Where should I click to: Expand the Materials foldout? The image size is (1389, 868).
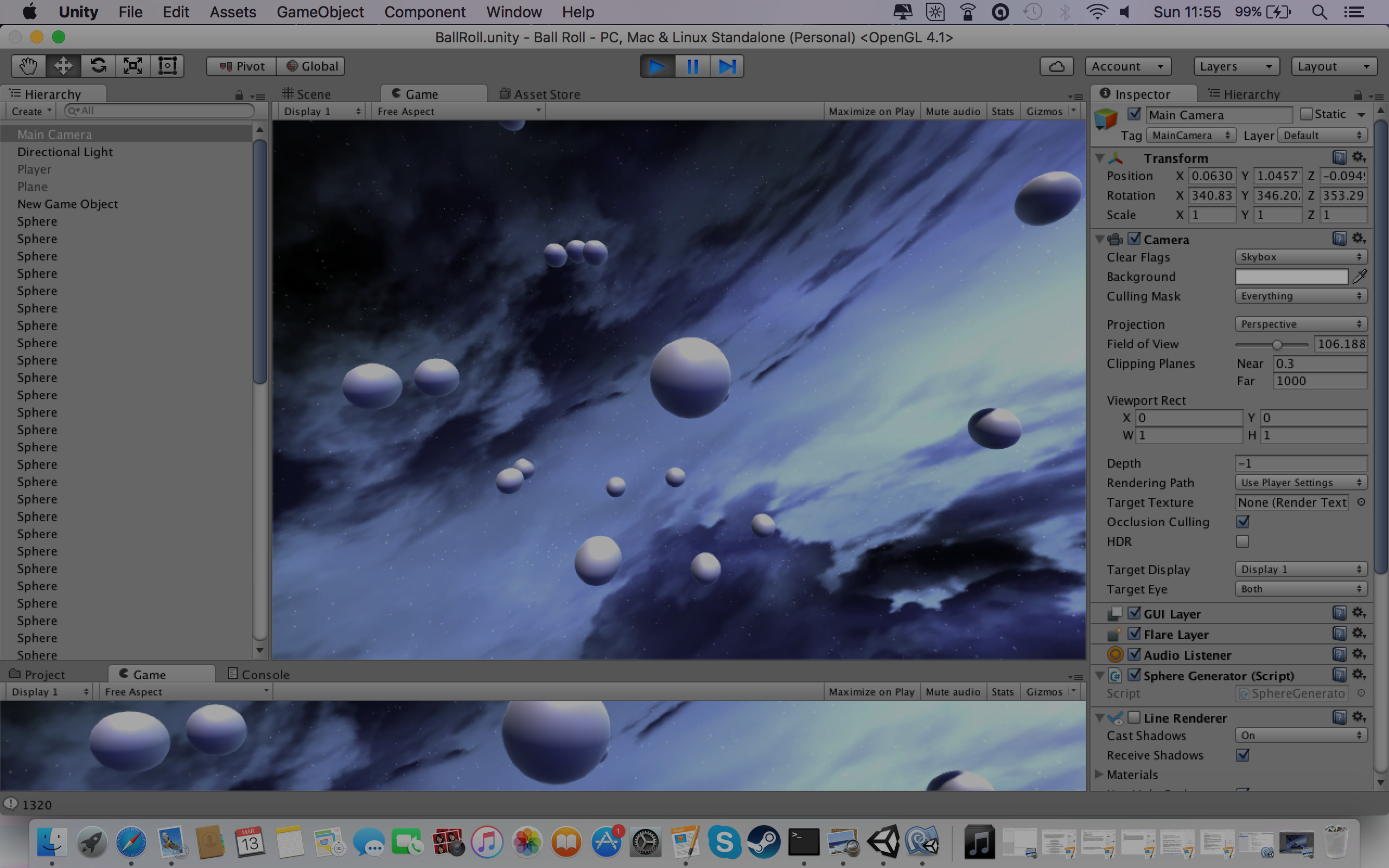pos(1099,775)
